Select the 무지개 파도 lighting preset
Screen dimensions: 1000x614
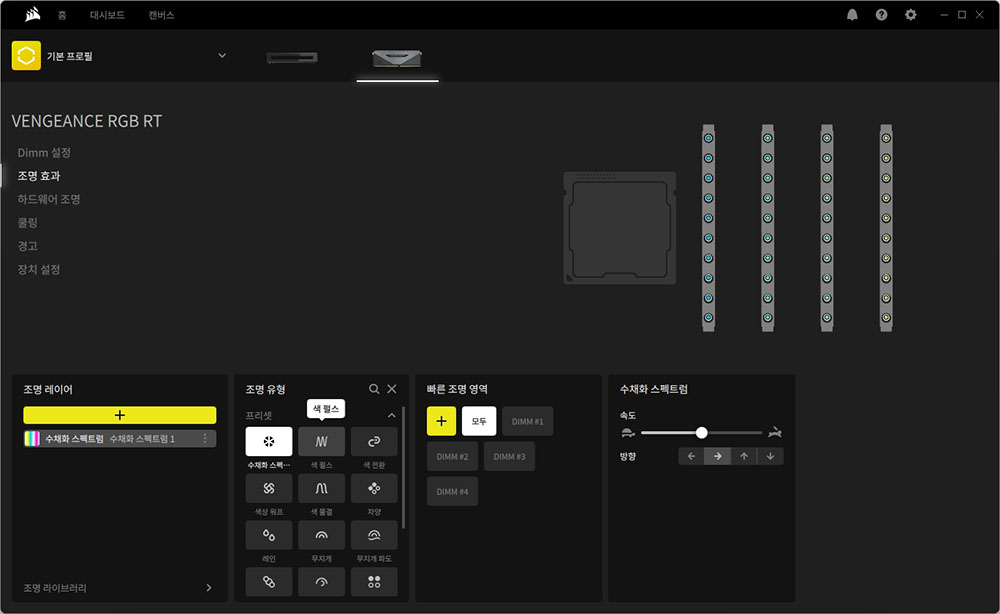point(374,535)
